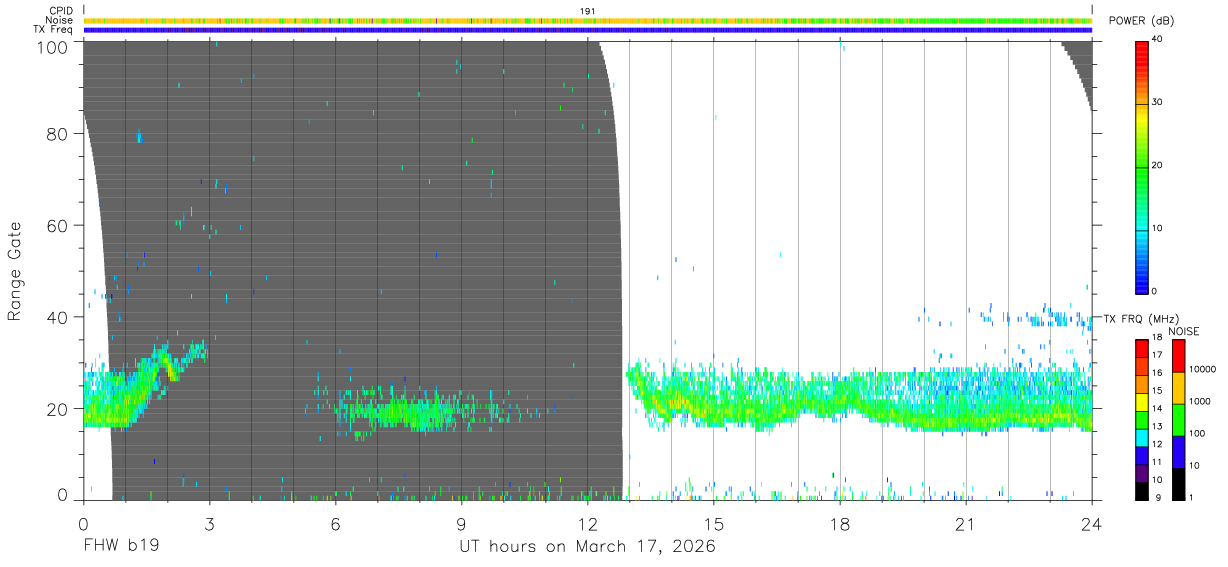
Task: Click the "POWER (dB)" title
Action: click(x=1142, y=21)
